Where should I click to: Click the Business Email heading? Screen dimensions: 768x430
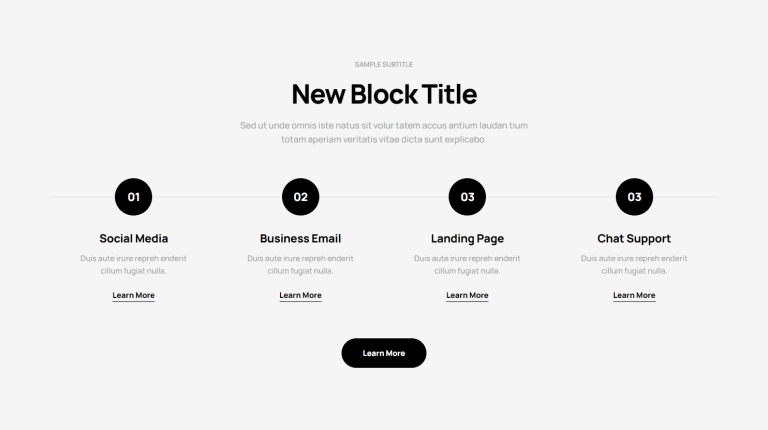(x=300, y=239)
